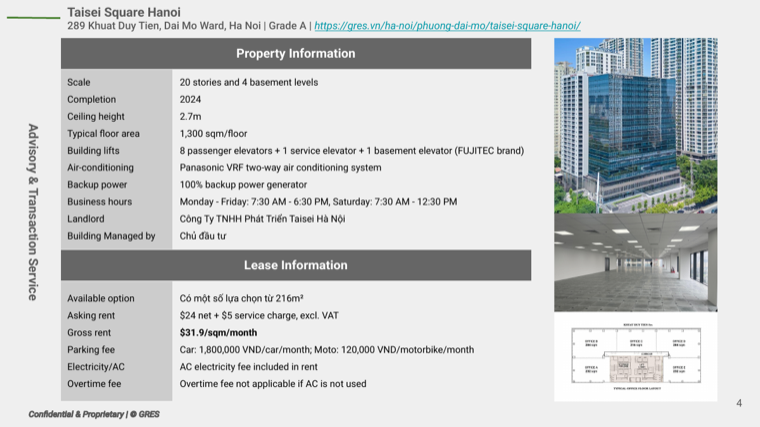Open the gres.vn Taisei Square Hanoi link
The height and width of the screenshot is (427, 760).
447,26
